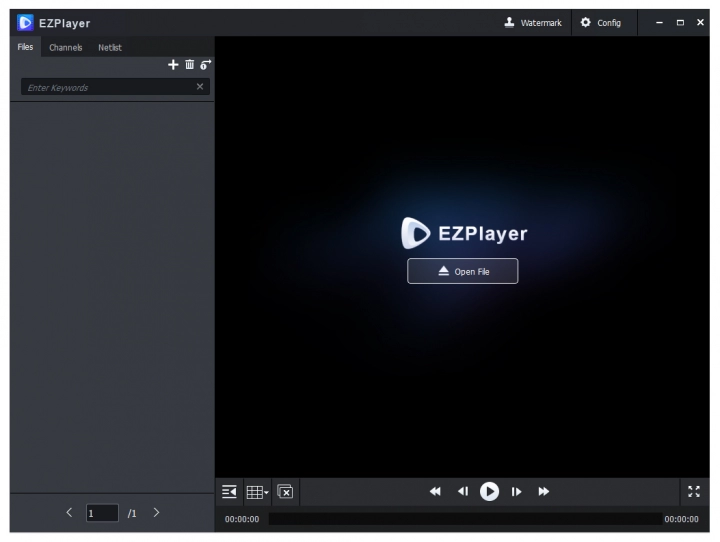The height and width of the screenshot is (542, 720).
Task: Step forward one frame
Action: coord(516,491)
